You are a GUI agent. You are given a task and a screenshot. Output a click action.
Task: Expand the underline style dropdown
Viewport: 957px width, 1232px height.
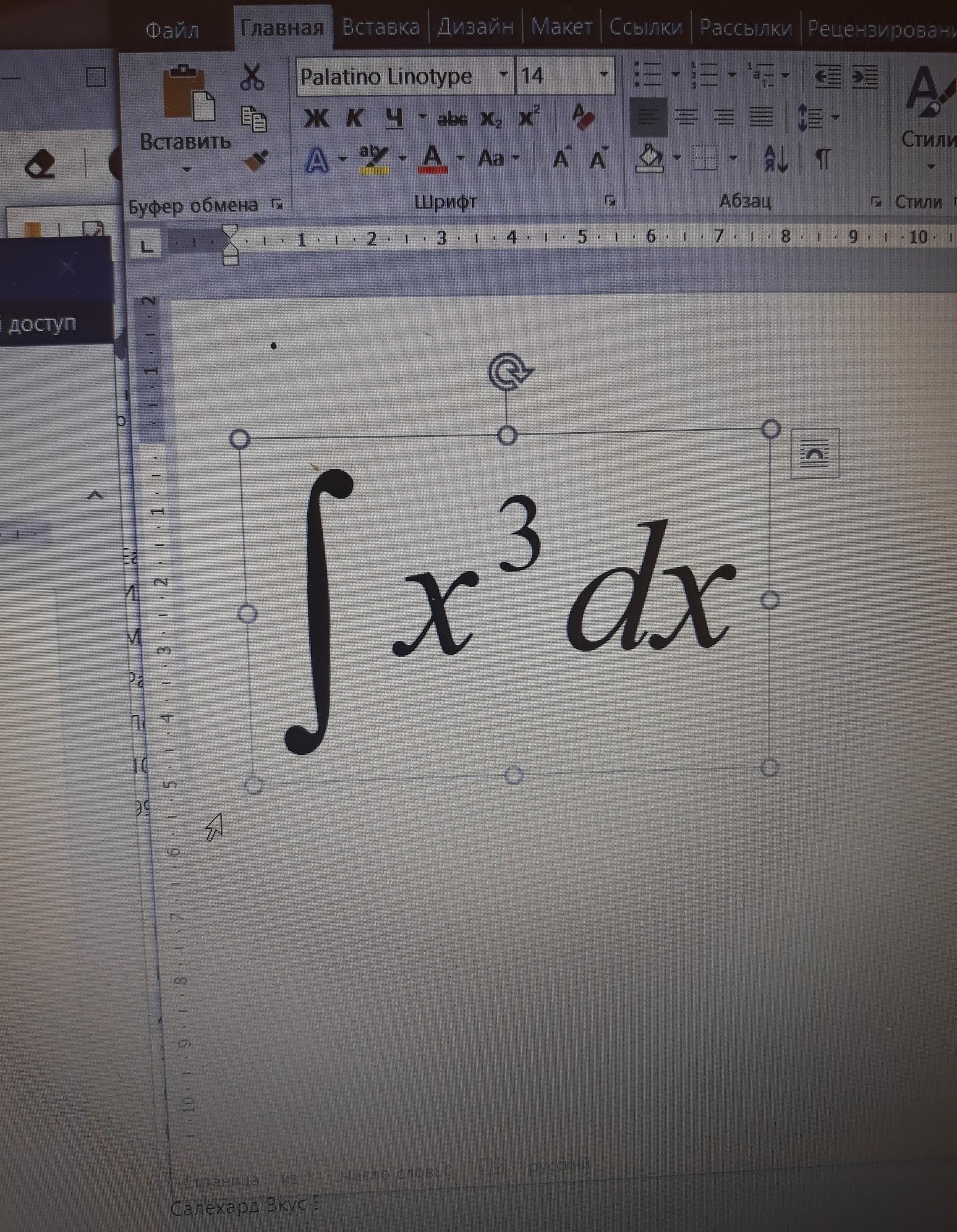pos(422,116)
